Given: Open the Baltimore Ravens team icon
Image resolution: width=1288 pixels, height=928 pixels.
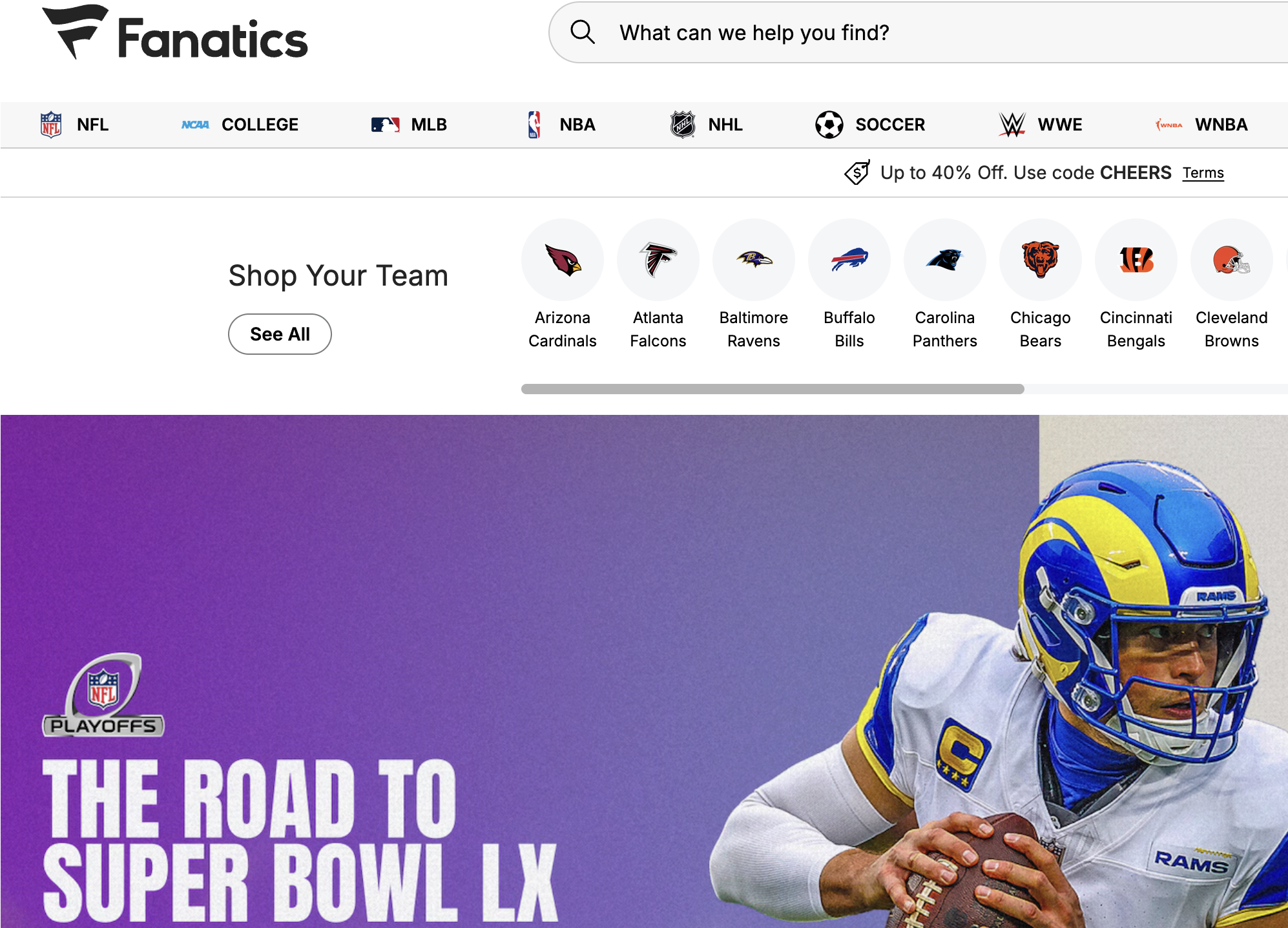Looking at the screenshot, I should coord(754,260).
